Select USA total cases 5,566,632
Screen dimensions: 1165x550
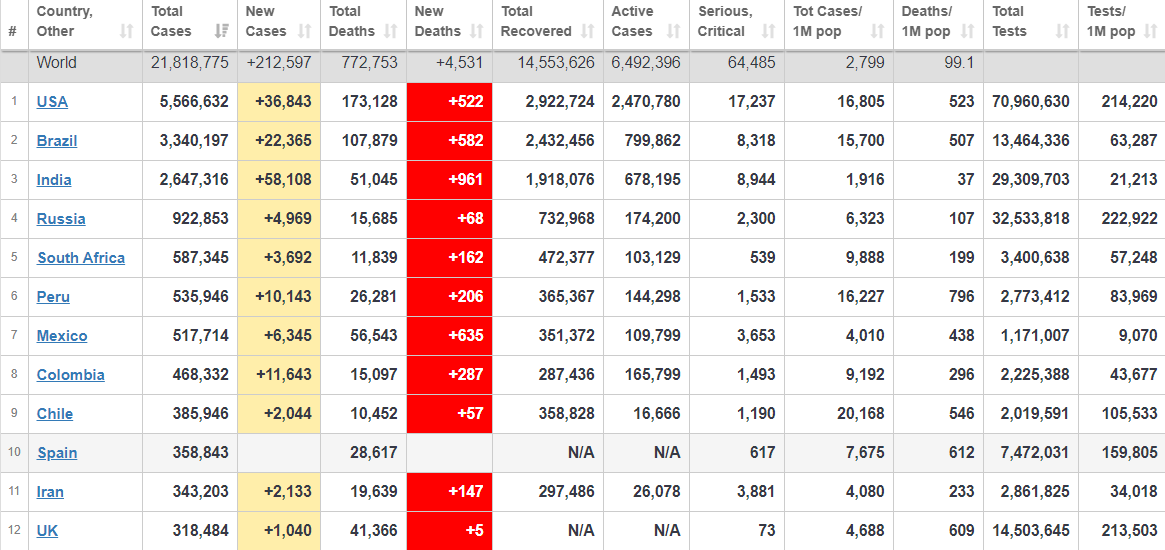(194, 102)
